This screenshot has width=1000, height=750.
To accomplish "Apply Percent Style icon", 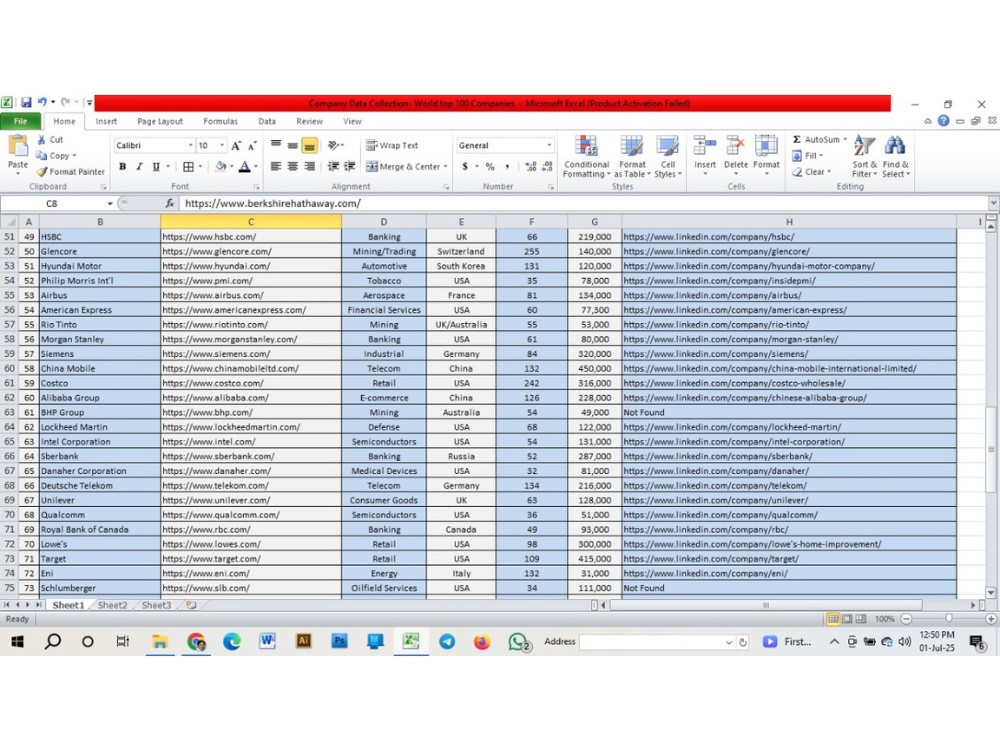I will 490,166.
